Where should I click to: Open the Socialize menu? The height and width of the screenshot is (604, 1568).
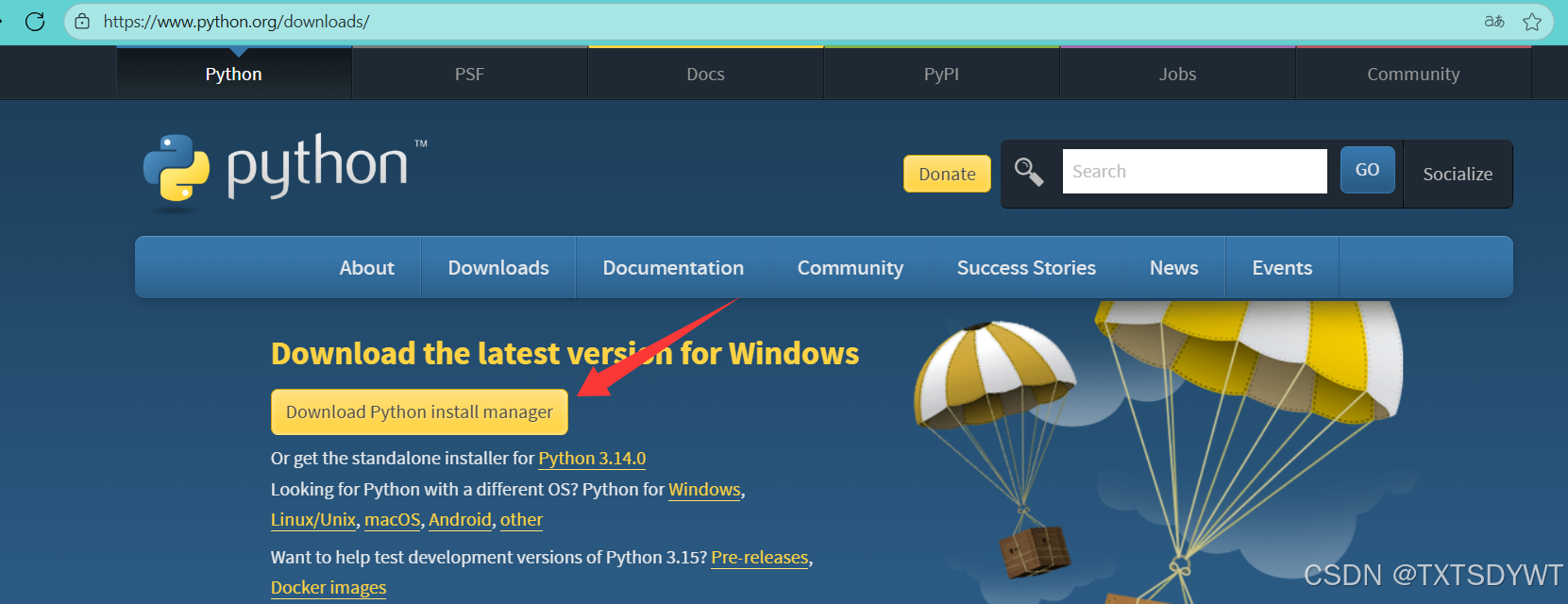pos(1458,174)
